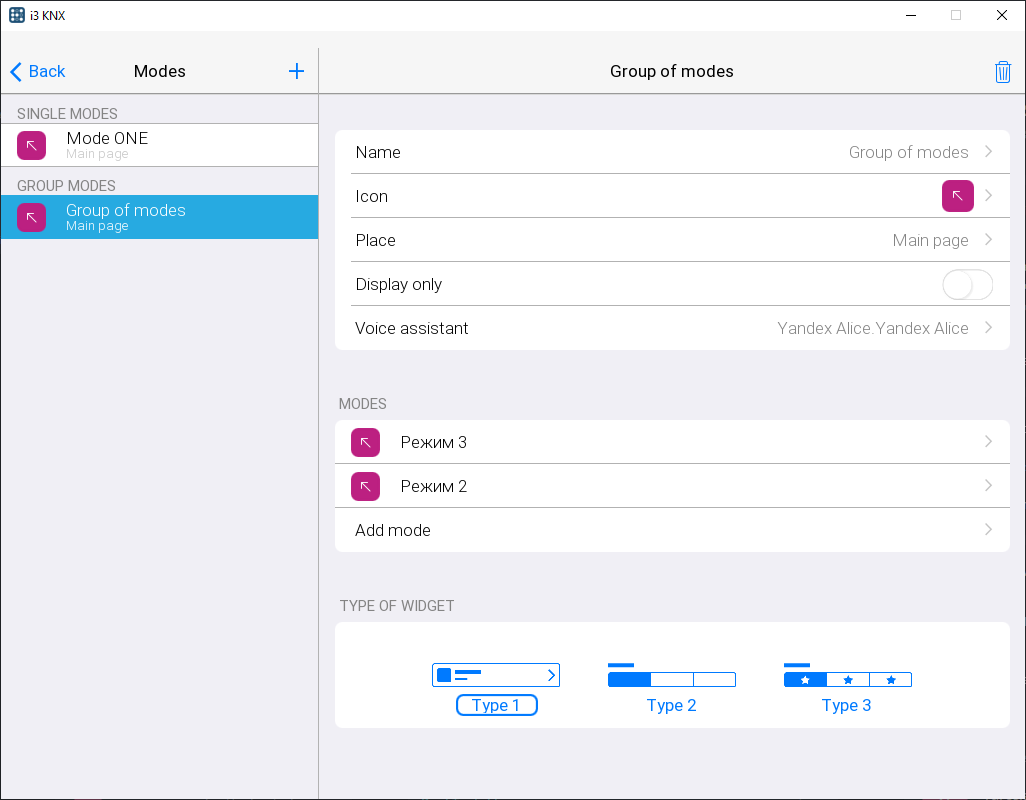Select Mode ONE under Single Modes
This screenshot has height=800, width=1026.
[x=160, y=145]
